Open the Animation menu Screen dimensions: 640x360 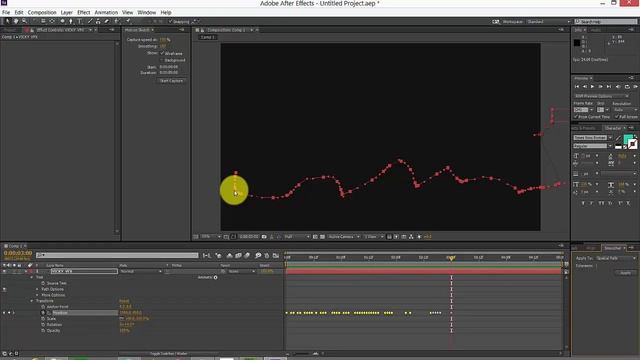(x=106, y=13)
